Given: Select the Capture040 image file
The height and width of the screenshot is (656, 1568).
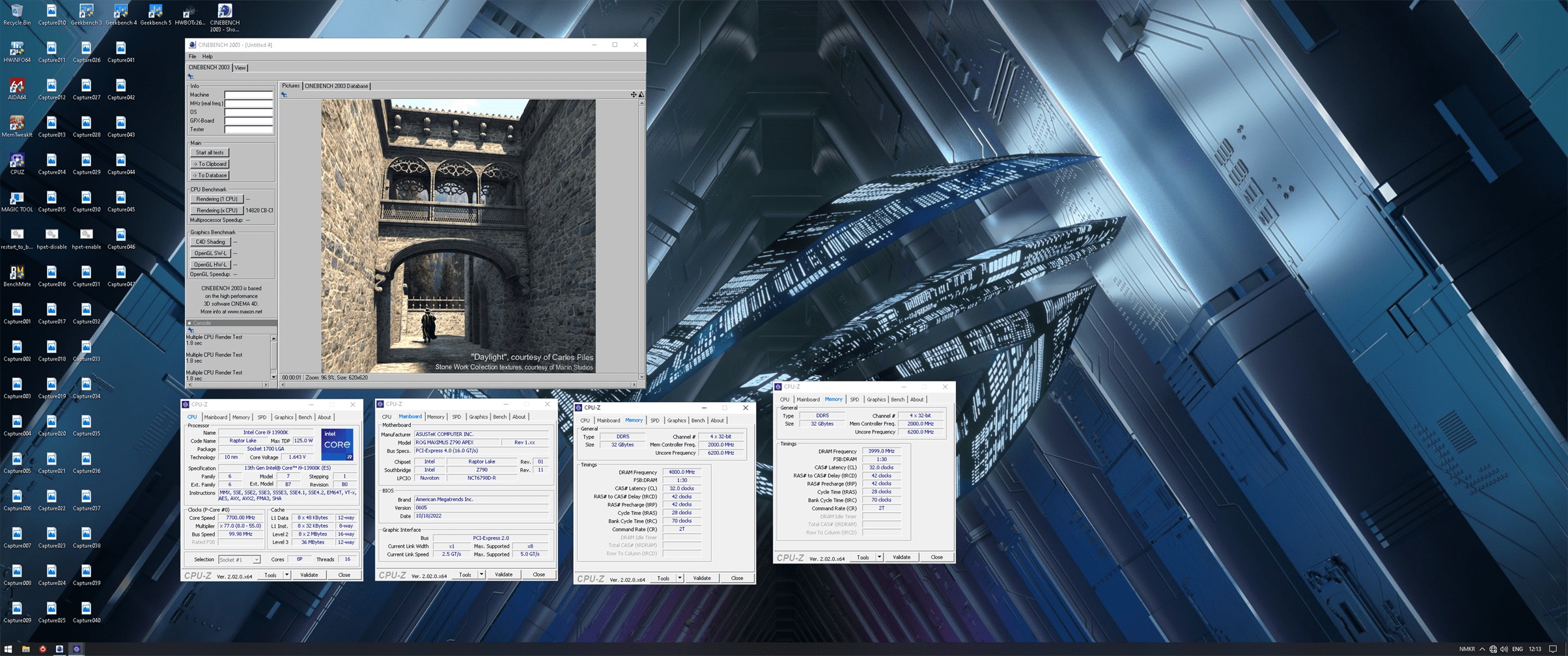Looking at the screenshot, I should [x=86, y=612].
